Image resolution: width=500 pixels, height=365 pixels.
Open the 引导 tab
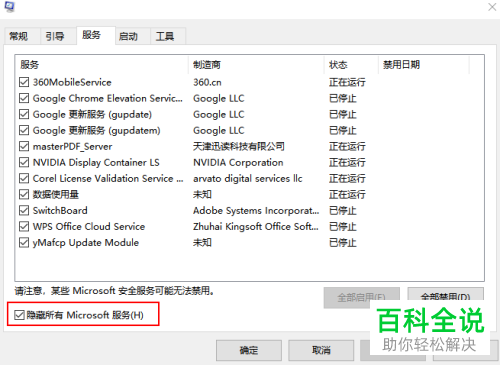tap(58, 36)
